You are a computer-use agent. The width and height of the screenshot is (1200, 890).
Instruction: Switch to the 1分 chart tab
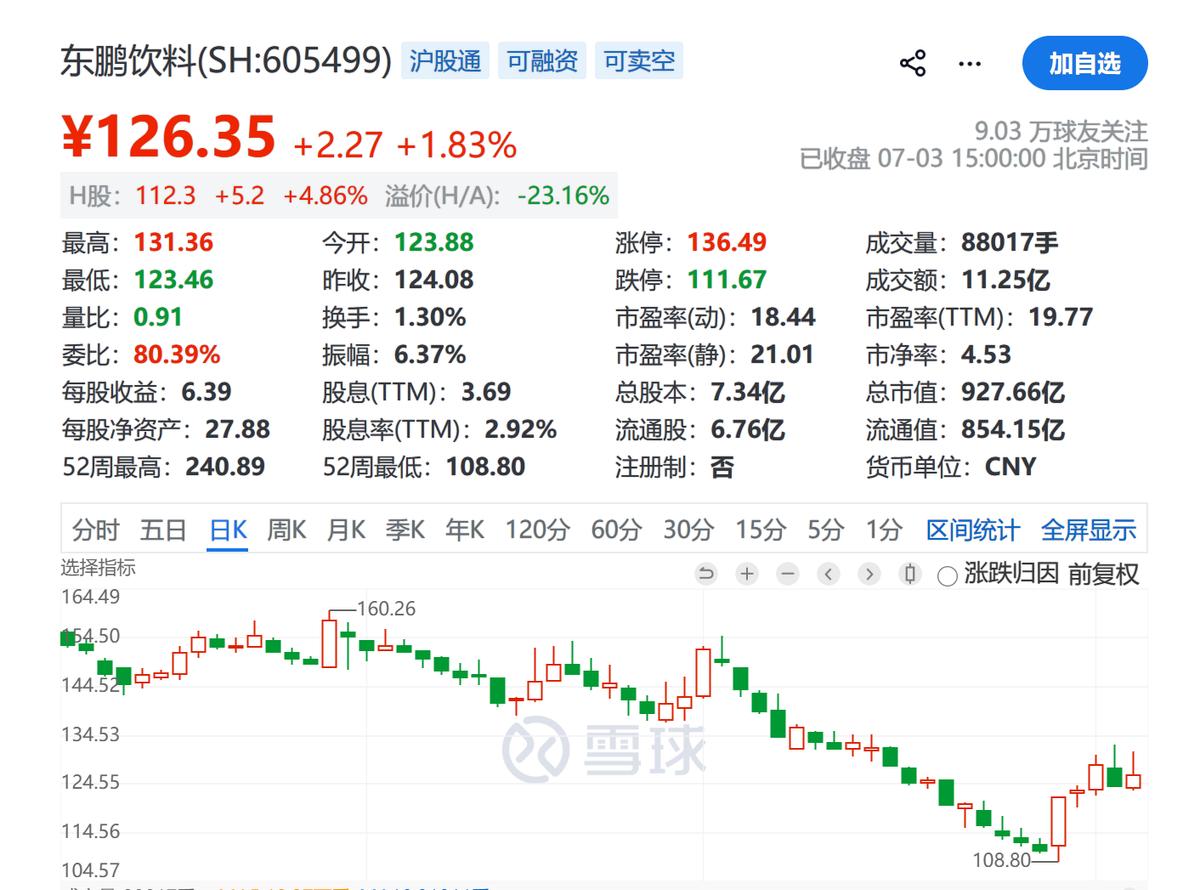883,529
